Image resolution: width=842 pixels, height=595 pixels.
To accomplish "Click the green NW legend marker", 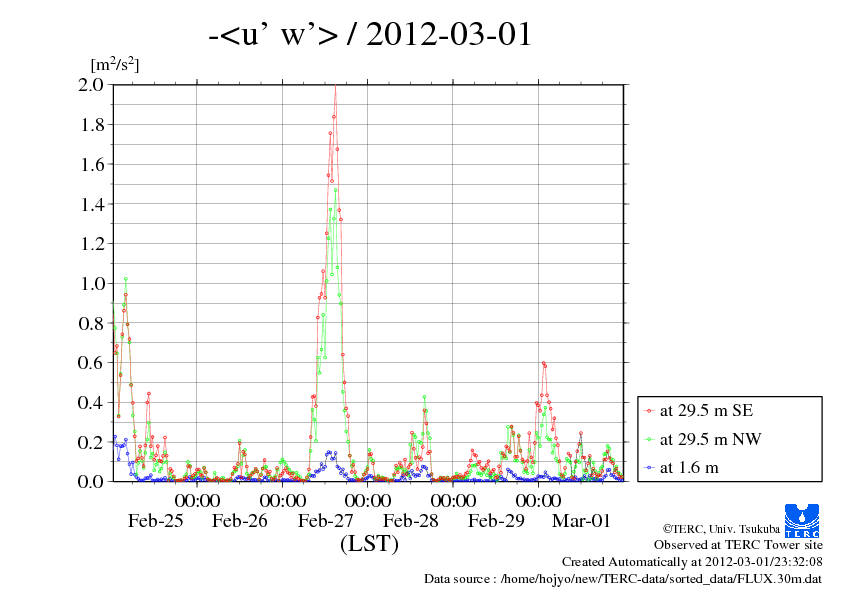I will [649, 439].
